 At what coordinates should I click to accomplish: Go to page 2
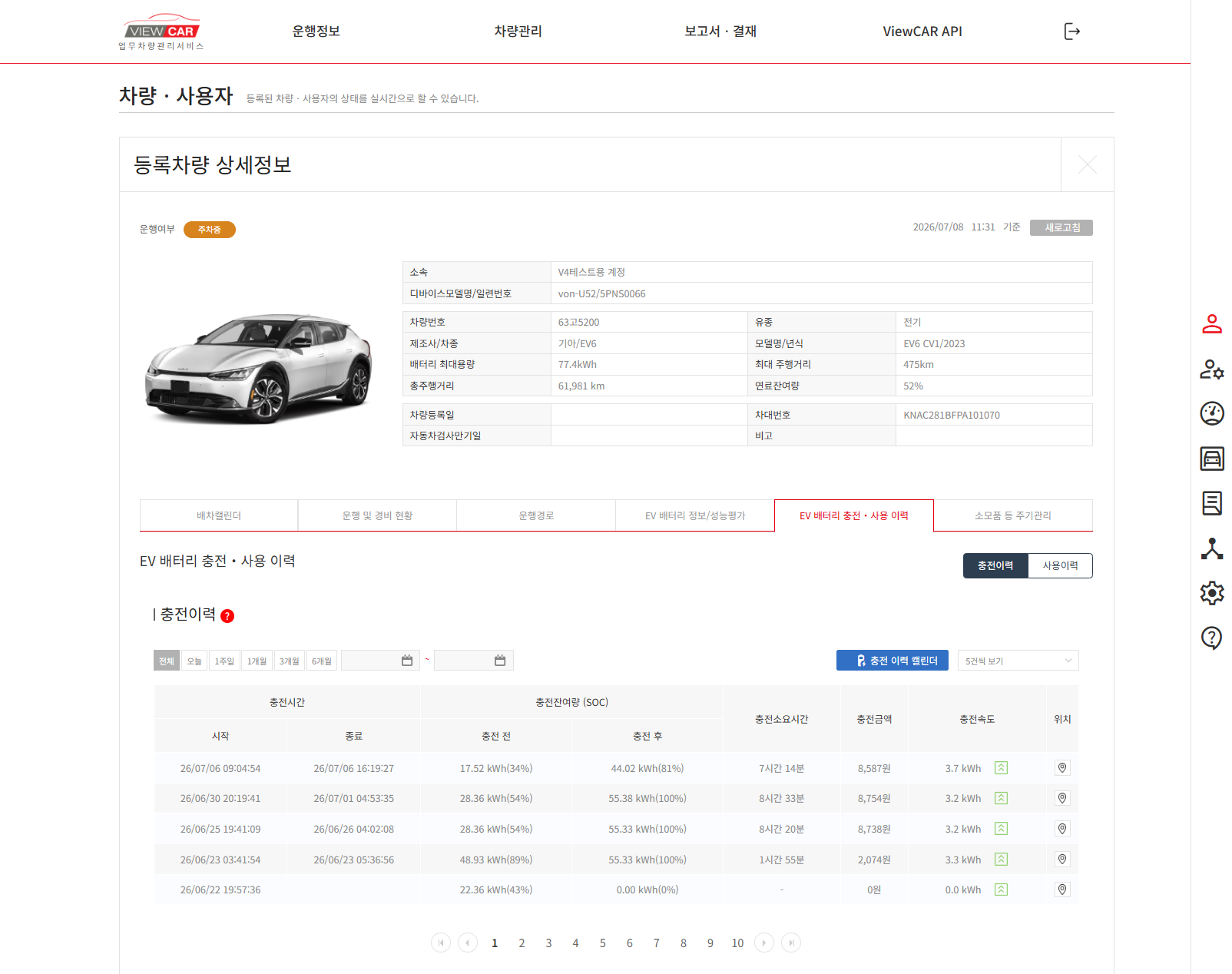pos(522,943)
